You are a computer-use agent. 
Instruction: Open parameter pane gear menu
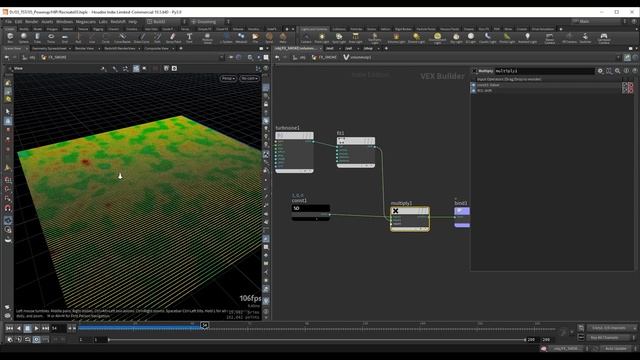pyautogui.click(x=600, y=71)
